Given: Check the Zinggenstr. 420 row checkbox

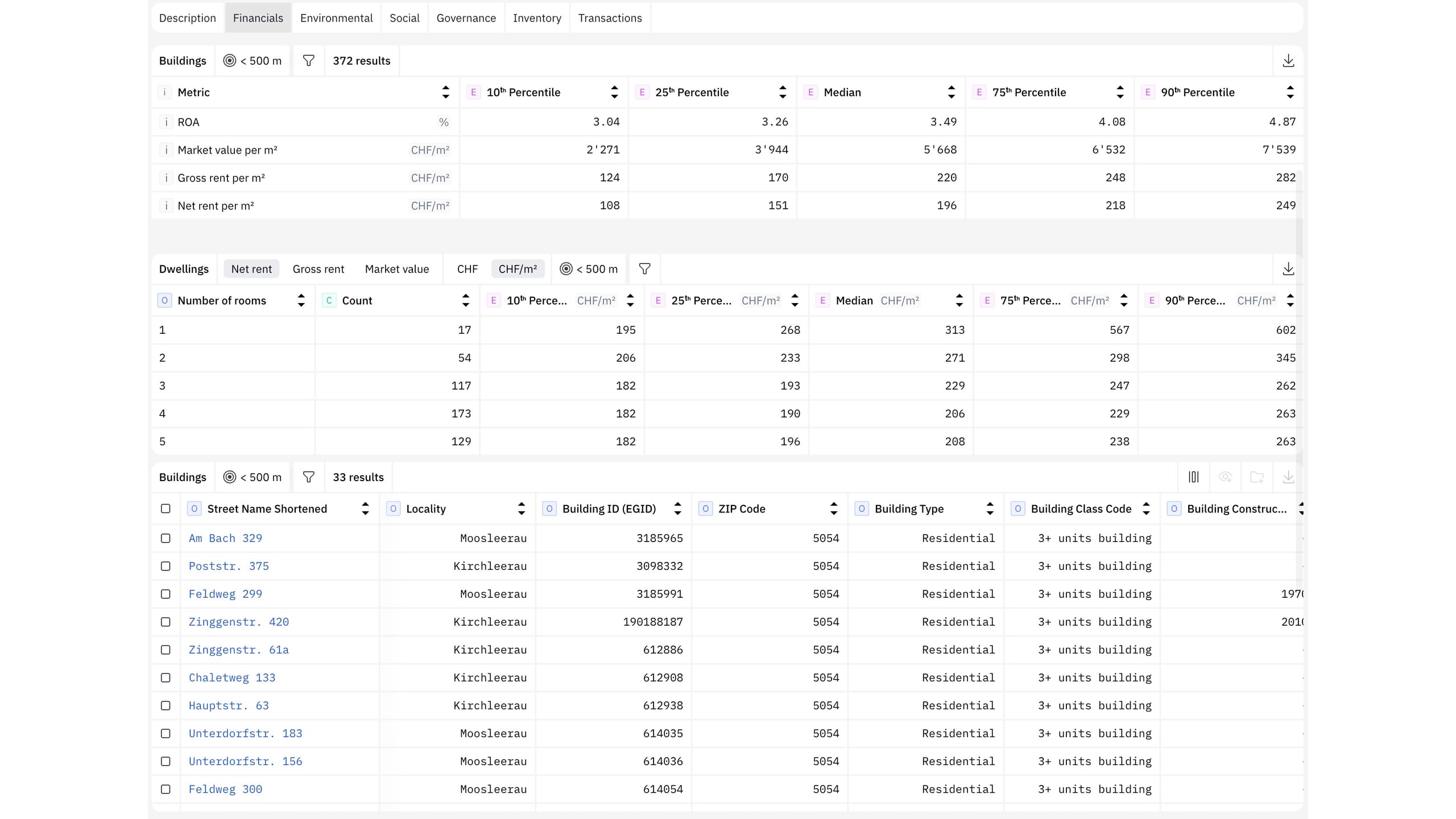Looking at the screenshot, I should 166,622.
